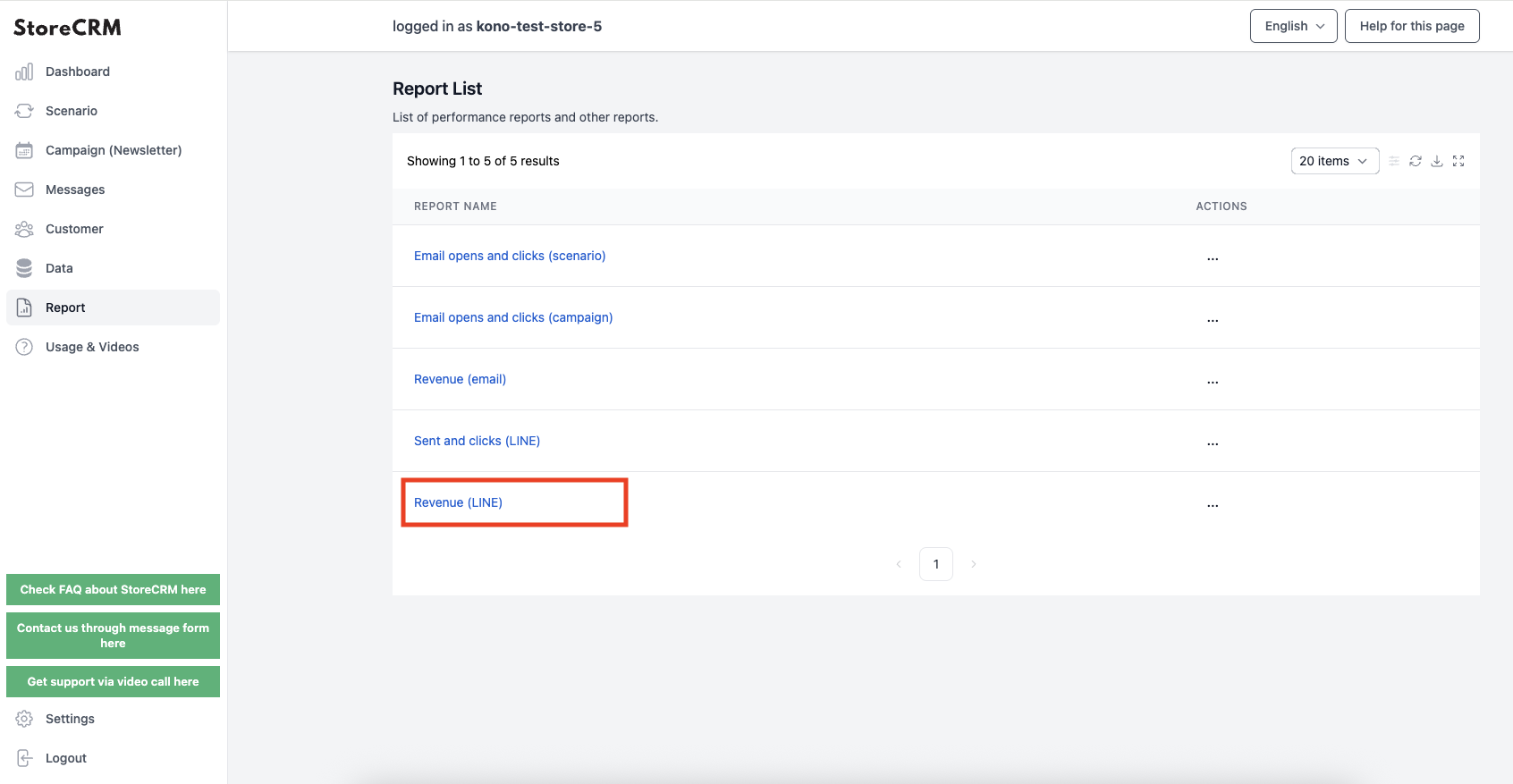Toggle fullscreen for the report table
The height and width of the screenshot is (784, 1513).
click(x=1458, y=161)
